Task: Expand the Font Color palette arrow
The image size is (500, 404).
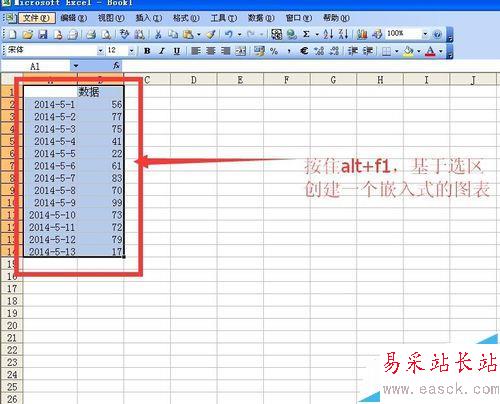Action: click(441, 51)
